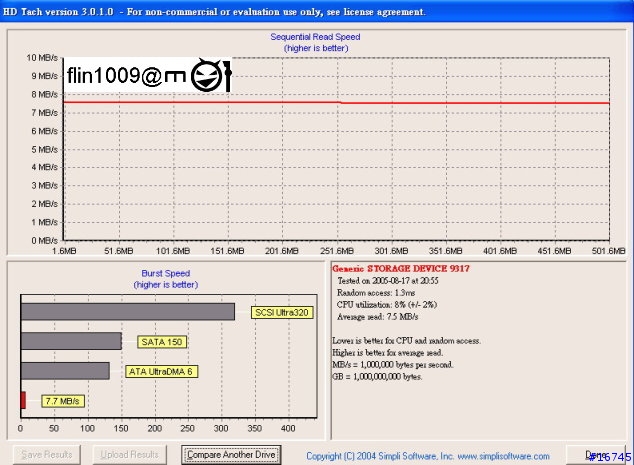Click the 'Lower is better for CPU' note
This screenshot has width=634, height=465.
406,341
